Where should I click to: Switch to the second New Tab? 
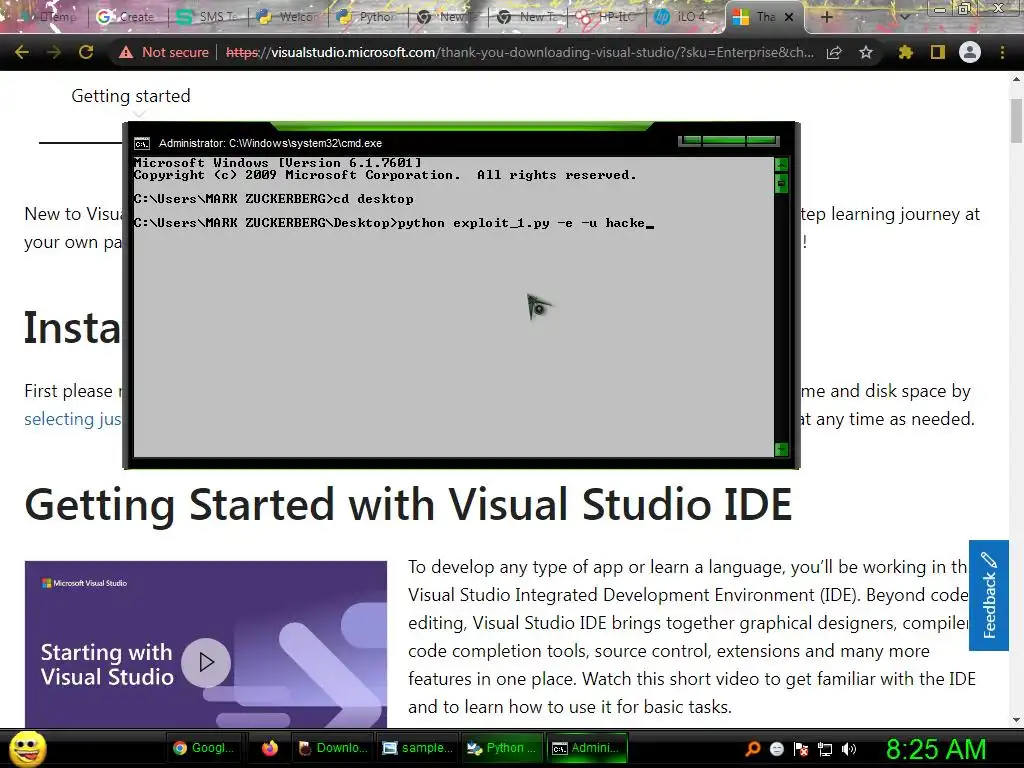point(528,17)
